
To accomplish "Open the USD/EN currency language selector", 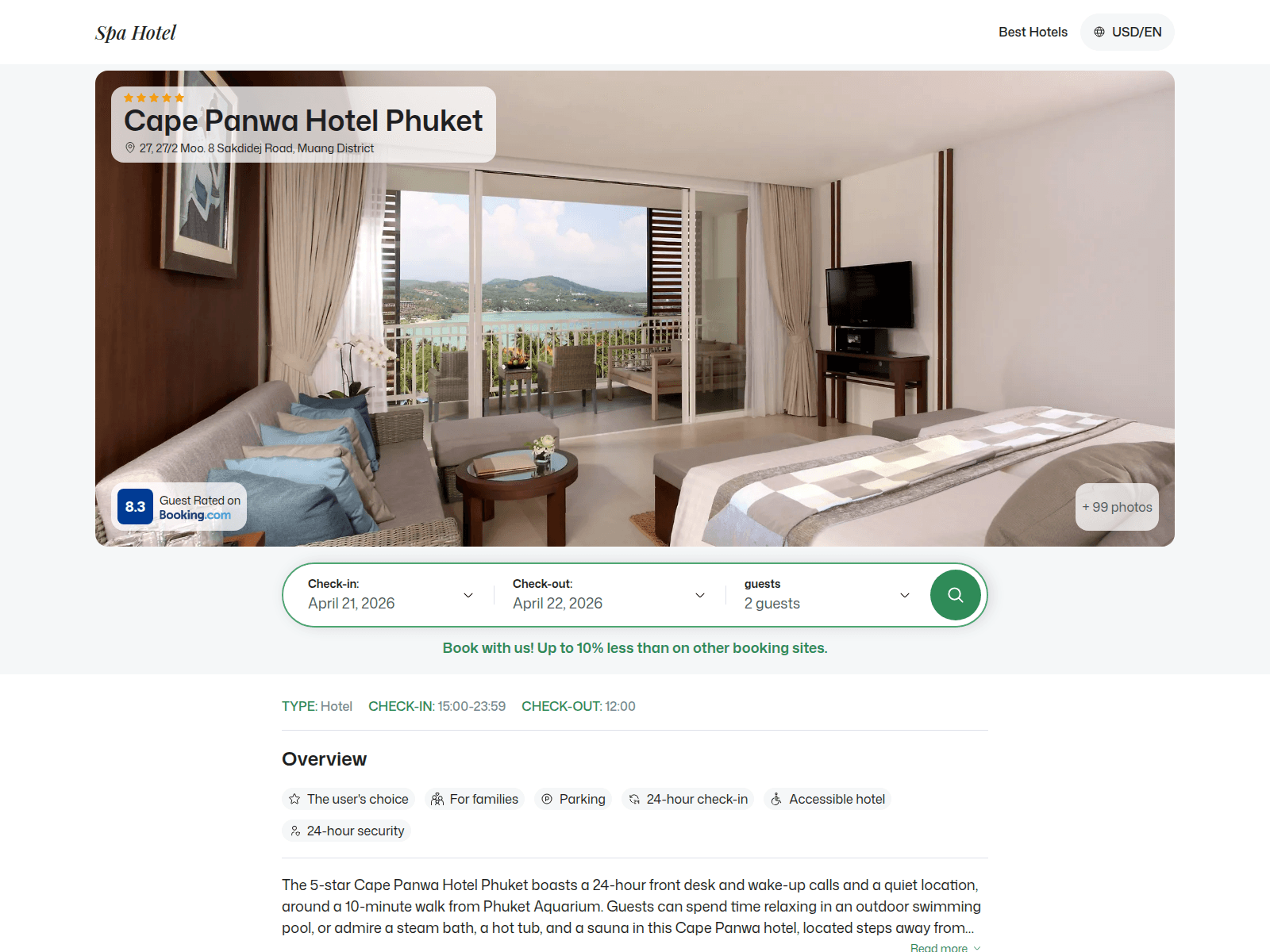I will pos(1127,32).
